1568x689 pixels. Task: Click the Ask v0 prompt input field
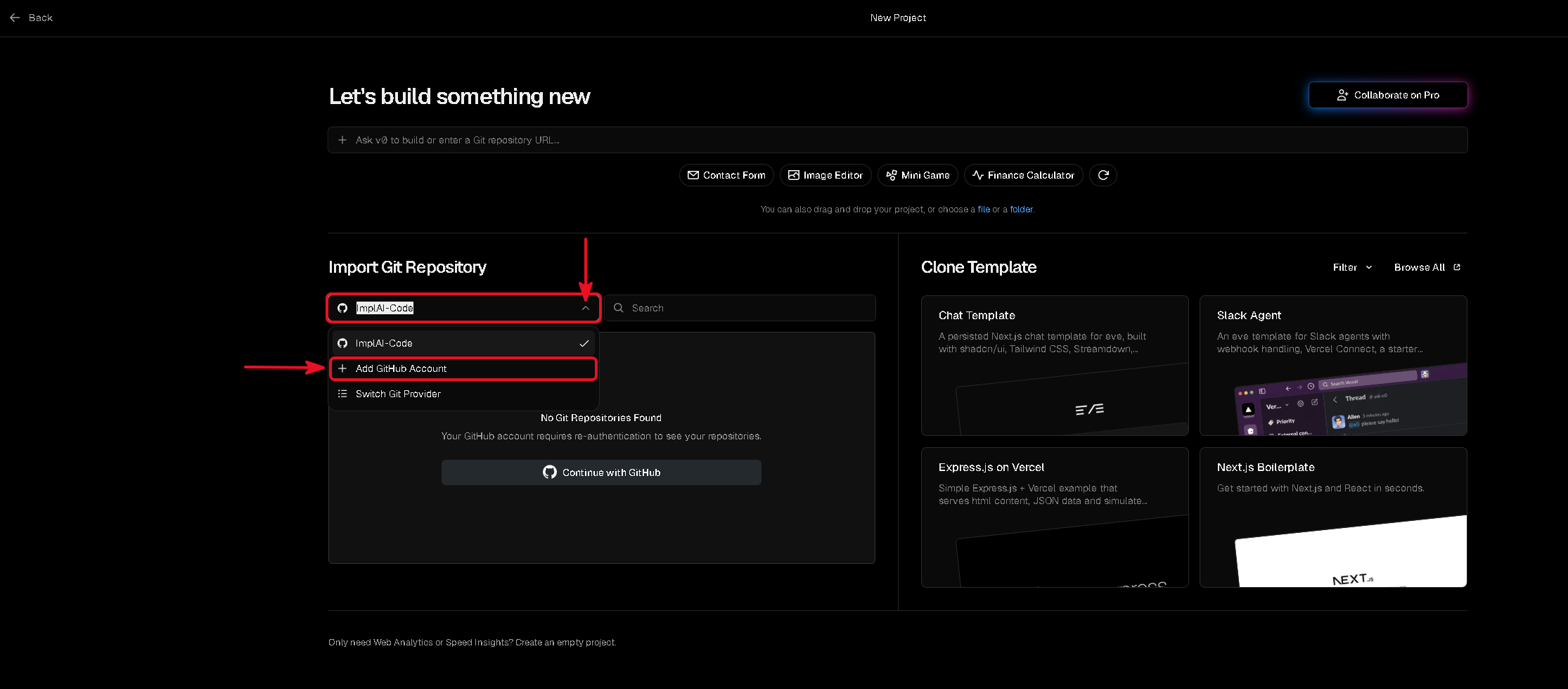(x=898, y=140)
